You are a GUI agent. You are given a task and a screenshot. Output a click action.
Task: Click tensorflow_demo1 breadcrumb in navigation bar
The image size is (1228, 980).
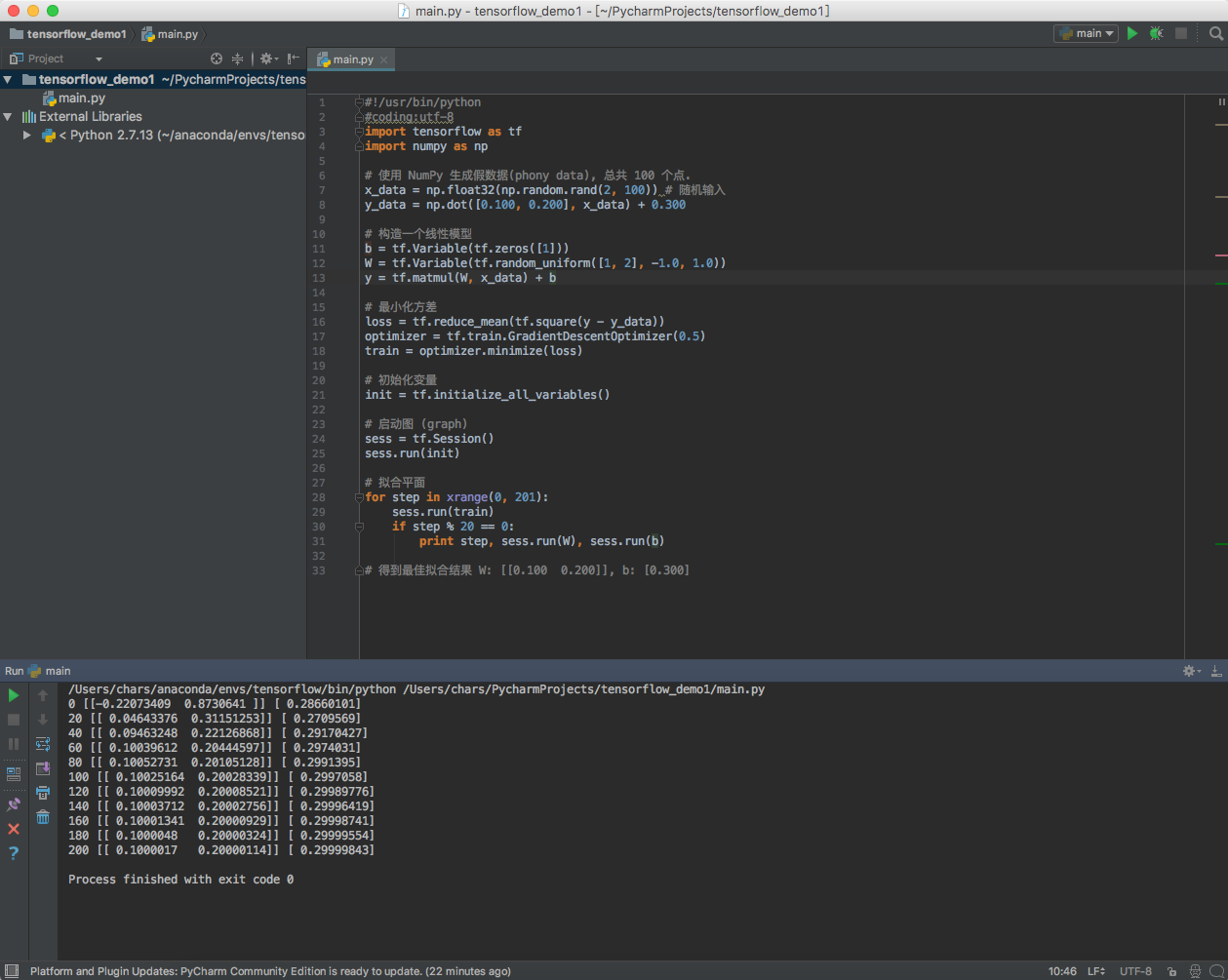[68, 34]
